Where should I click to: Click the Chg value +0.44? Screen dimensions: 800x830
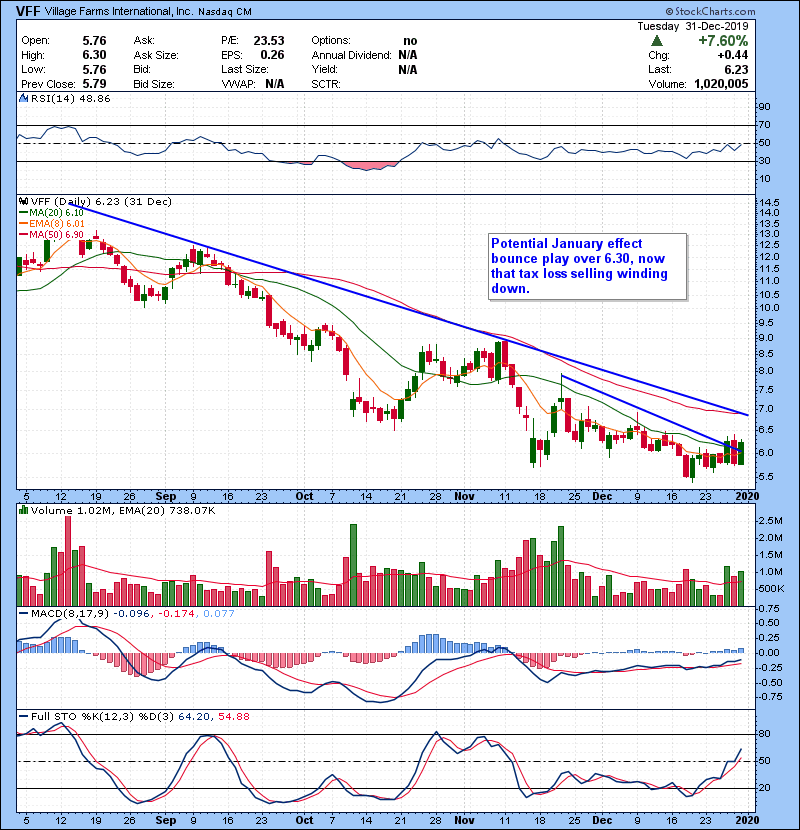pos(733,55)
